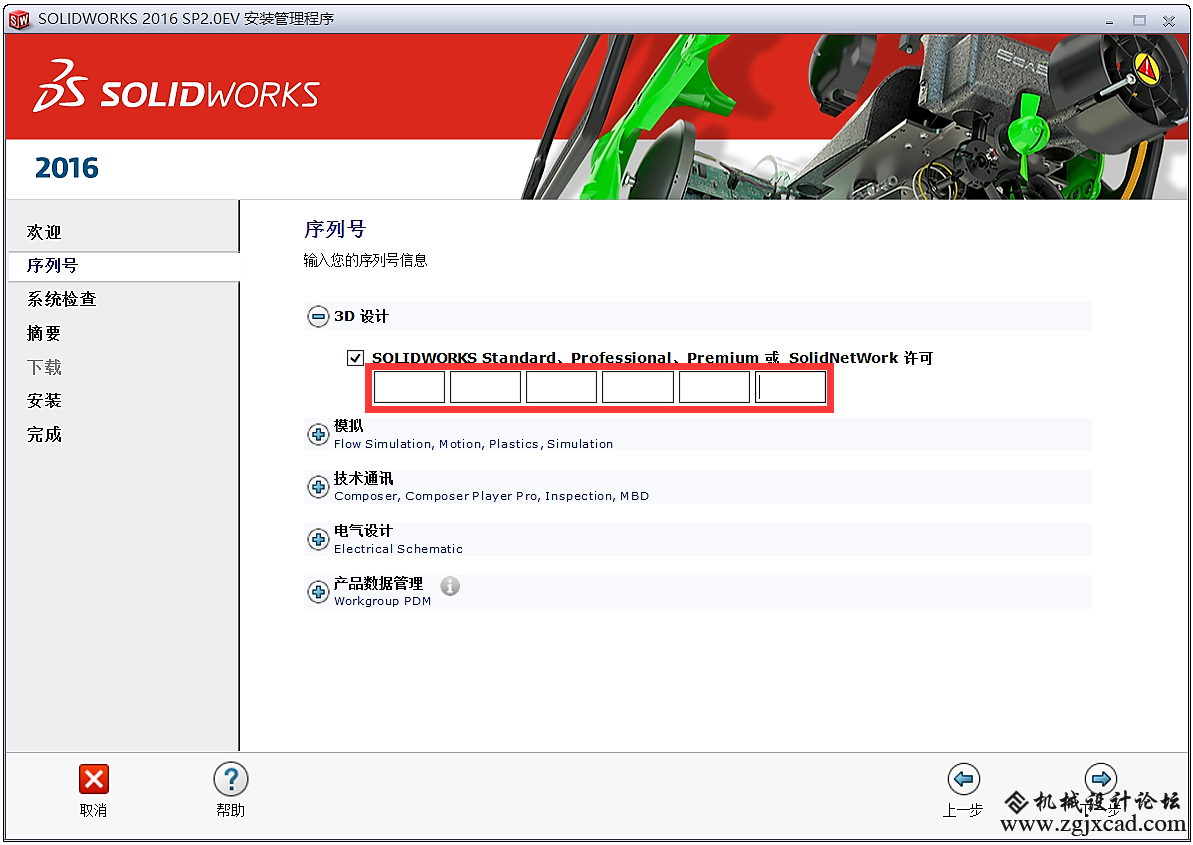Expand the 模拟 section
Viewport: 1193px width, 845px height.
318,434
